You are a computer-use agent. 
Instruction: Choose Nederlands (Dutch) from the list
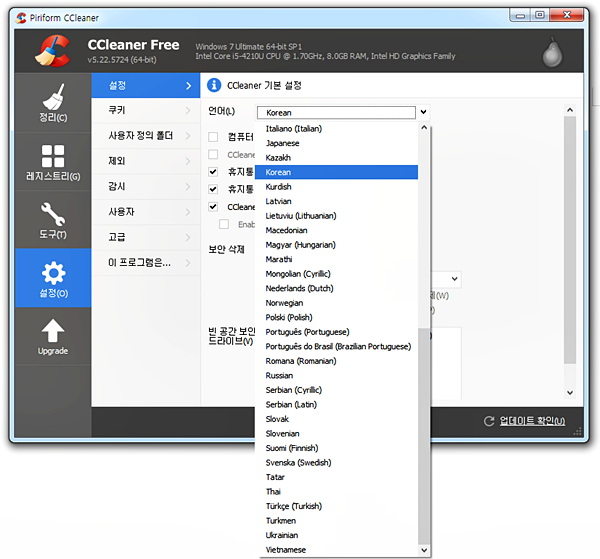pos(336,288)
